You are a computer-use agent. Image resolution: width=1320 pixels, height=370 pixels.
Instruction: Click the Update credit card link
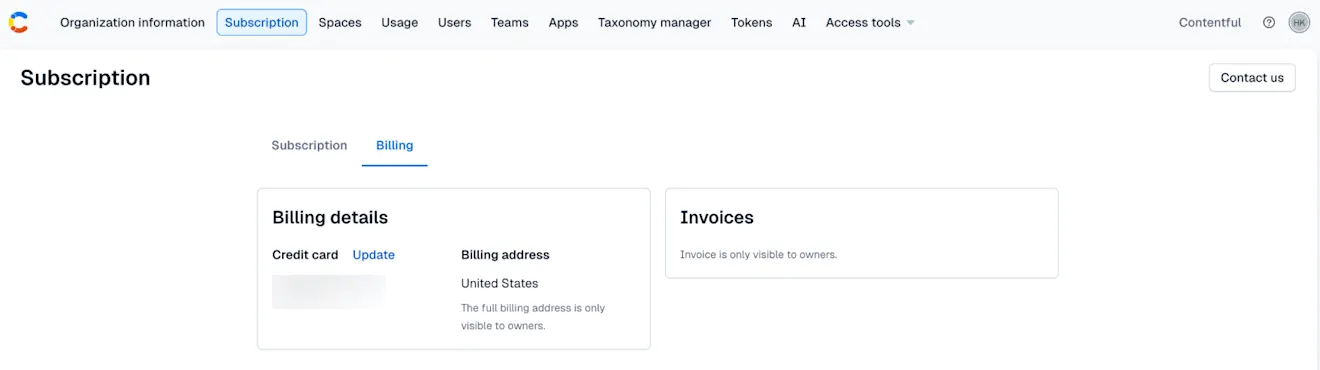pos(374,255)
